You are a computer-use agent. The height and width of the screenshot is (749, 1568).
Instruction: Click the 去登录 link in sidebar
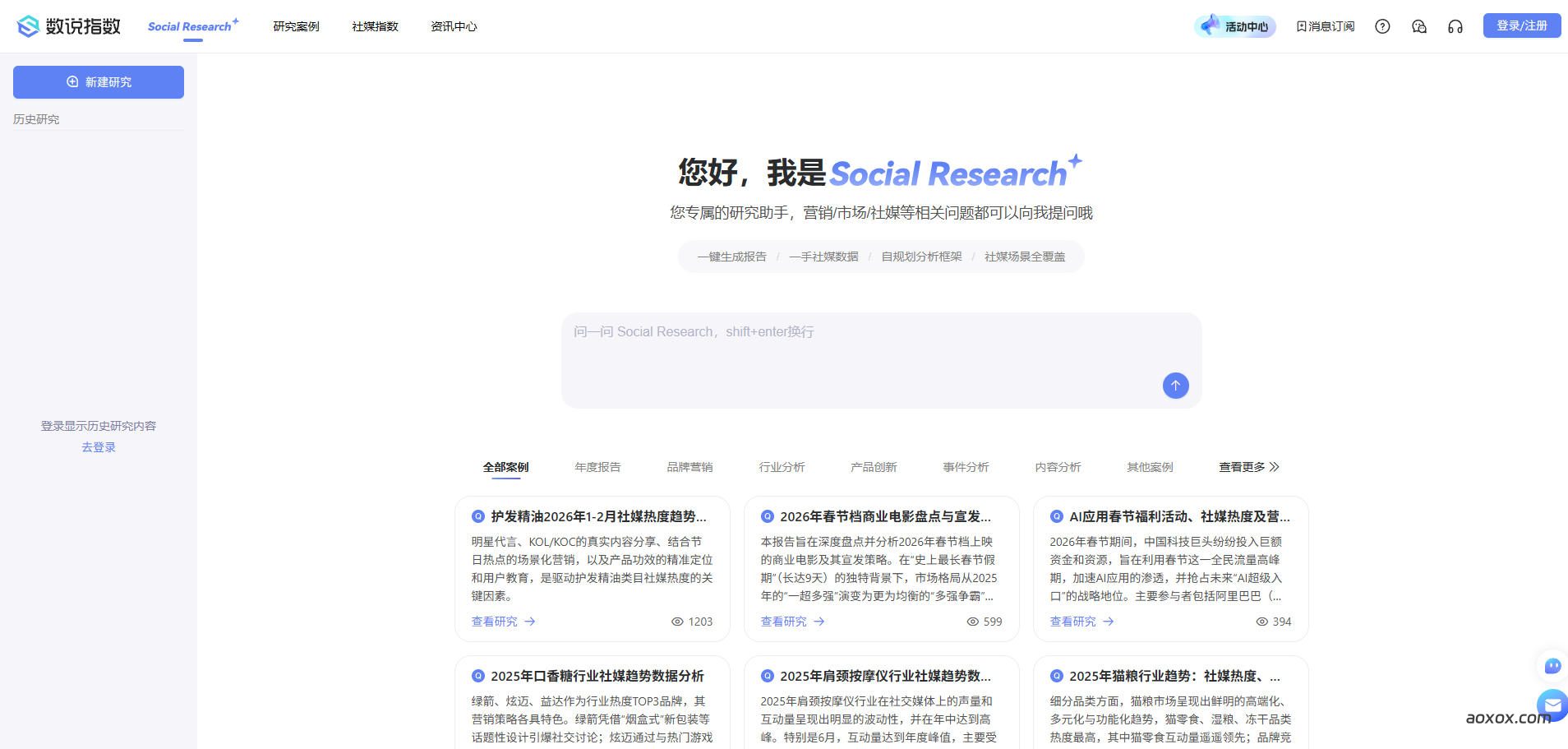[99, 447]
